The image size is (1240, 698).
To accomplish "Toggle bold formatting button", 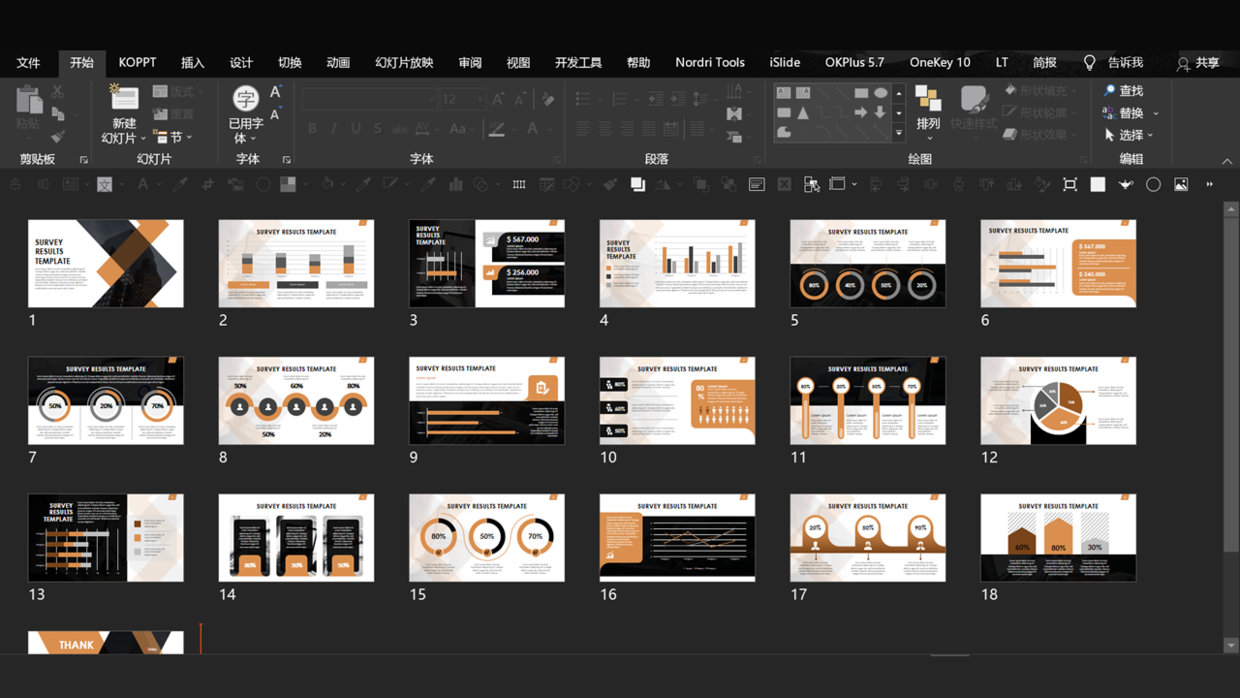I will 312,129.
